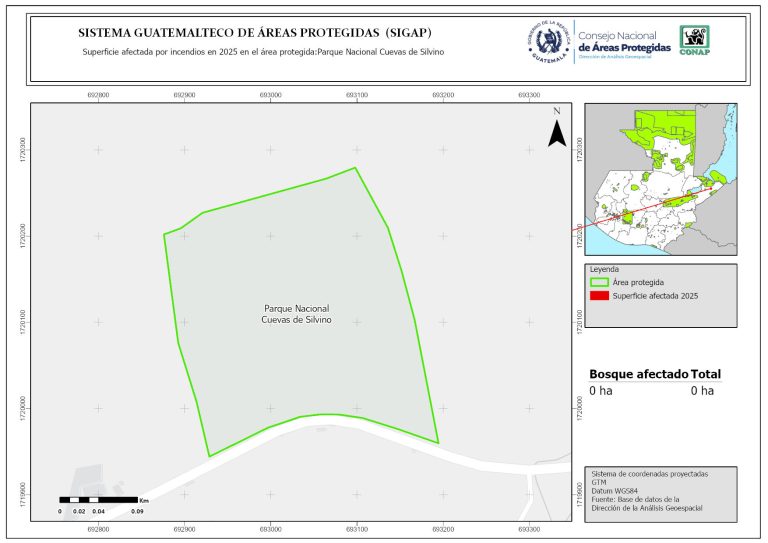Open the Guatemala inset overview map
The height and width of the screenshot is (543, 768).
coord(658,178)
